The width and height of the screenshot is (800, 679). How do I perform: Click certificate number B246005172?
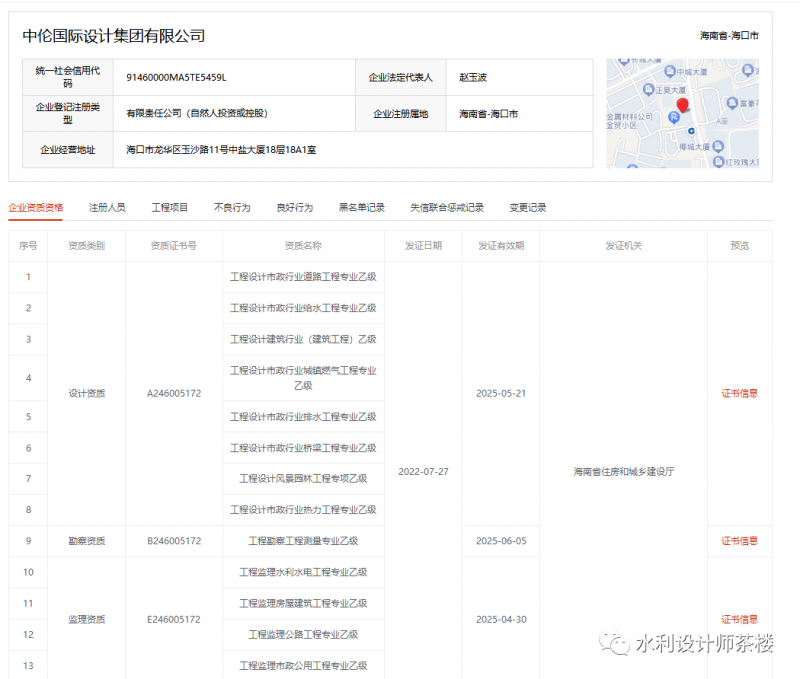[174, 541]
